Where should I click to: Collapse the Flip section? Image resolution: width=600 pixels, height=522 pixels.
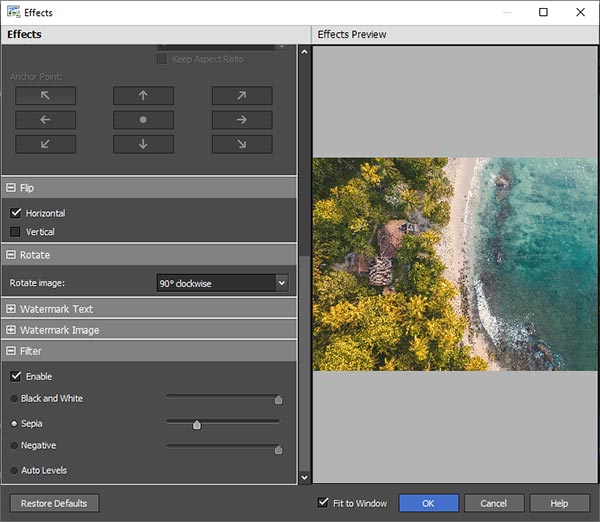coord(11,188)
